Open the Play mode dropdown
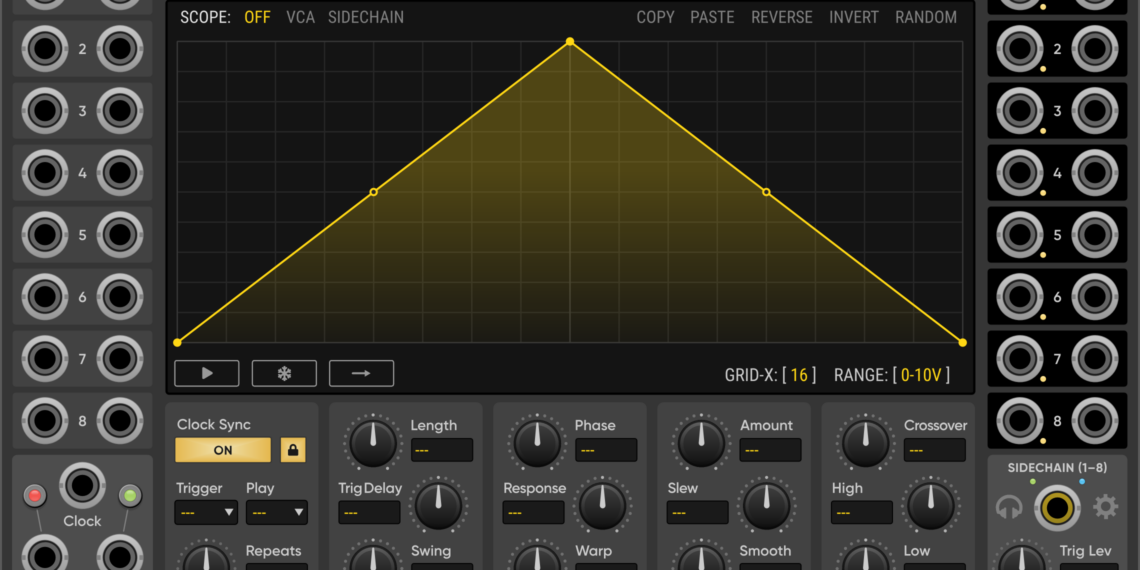This screenshot has width=1140, height=570. point(276,513)
